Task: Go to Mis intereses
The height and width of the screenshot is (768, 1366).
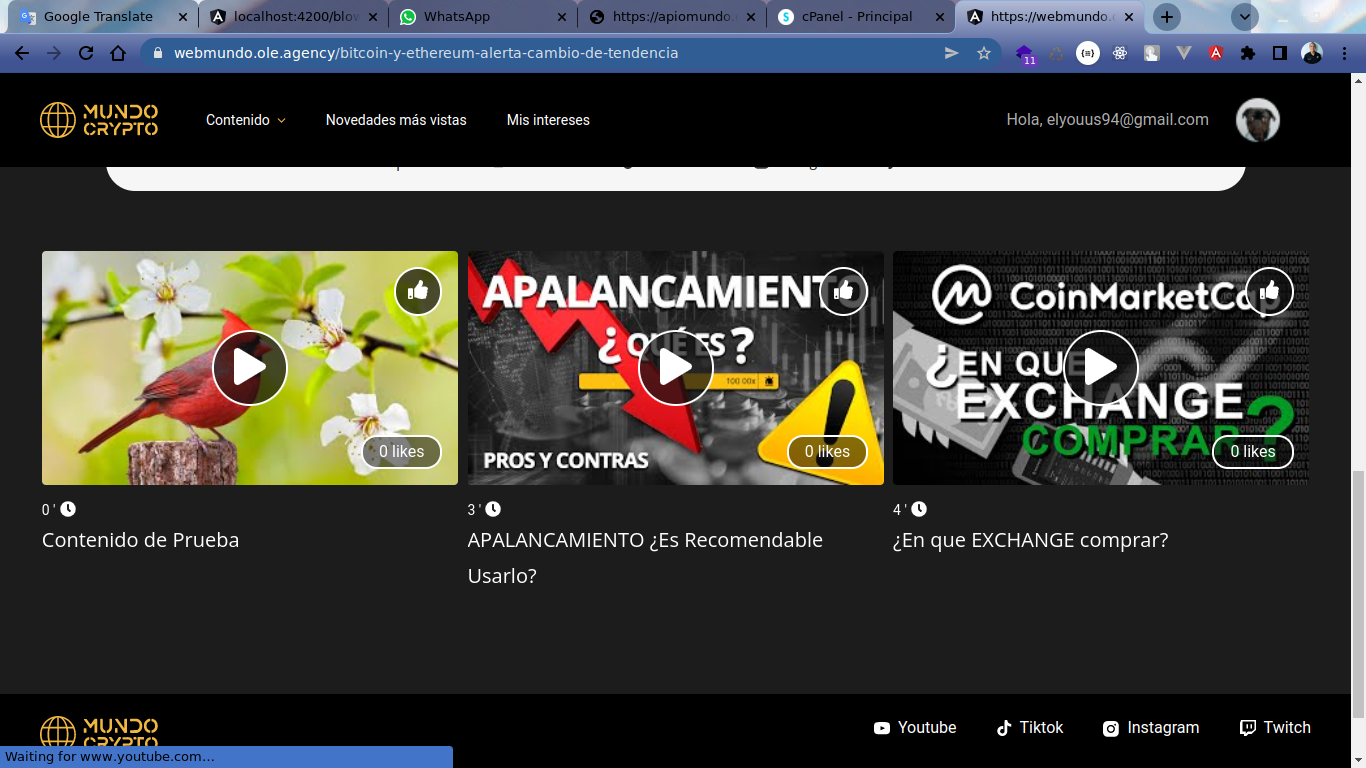Action: tap(548, 120)
